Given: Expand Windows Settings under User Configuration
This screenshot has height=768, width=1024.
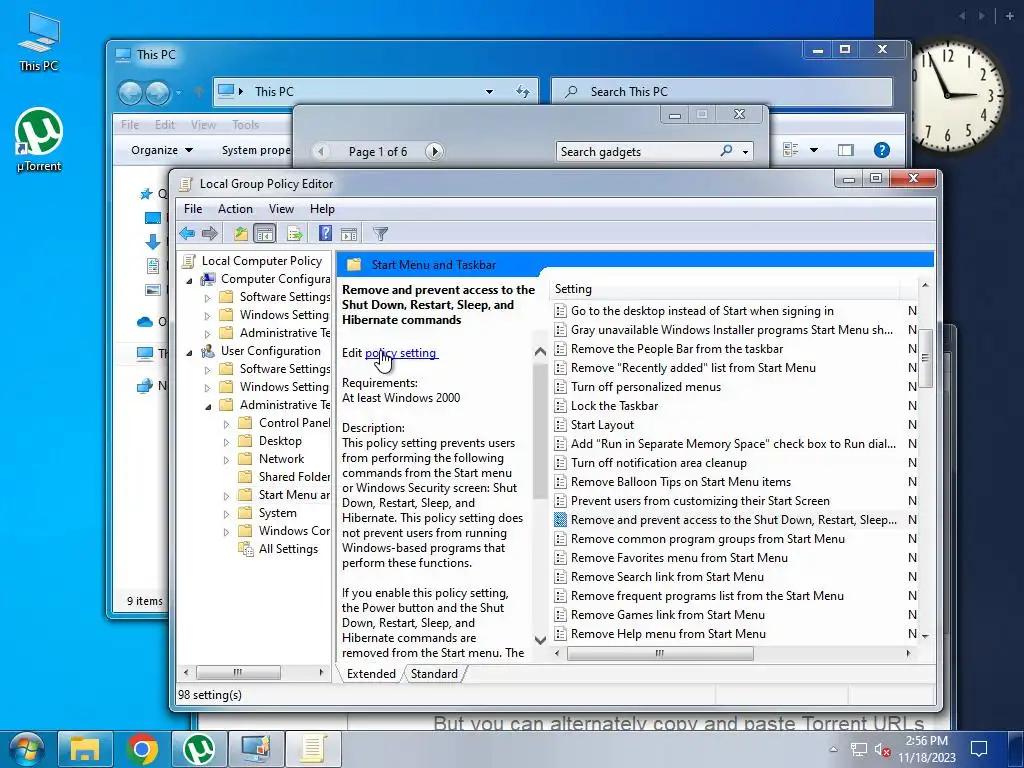Looking at the screenshot, I should pos(208,388).
